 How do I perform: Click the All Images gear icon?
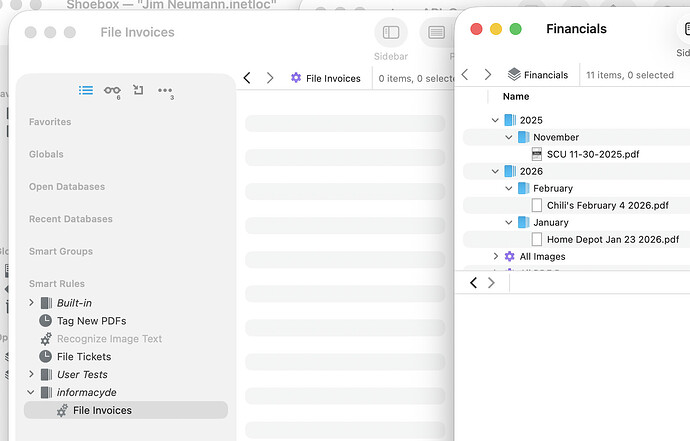tap(510, 256)
